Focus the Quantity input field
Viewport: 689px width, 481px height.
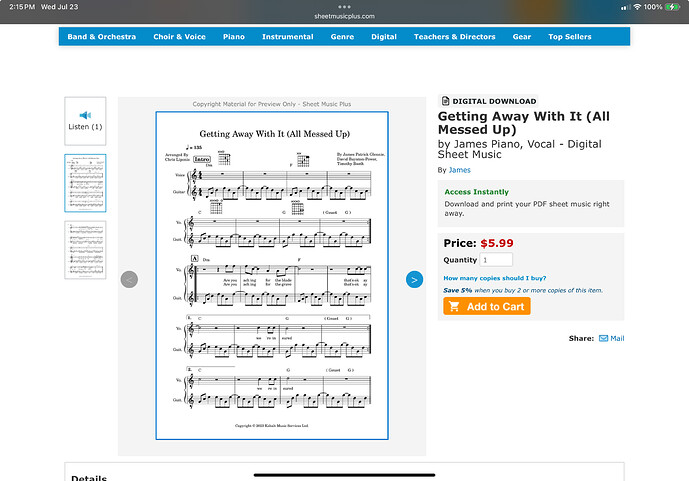(496, 260)
